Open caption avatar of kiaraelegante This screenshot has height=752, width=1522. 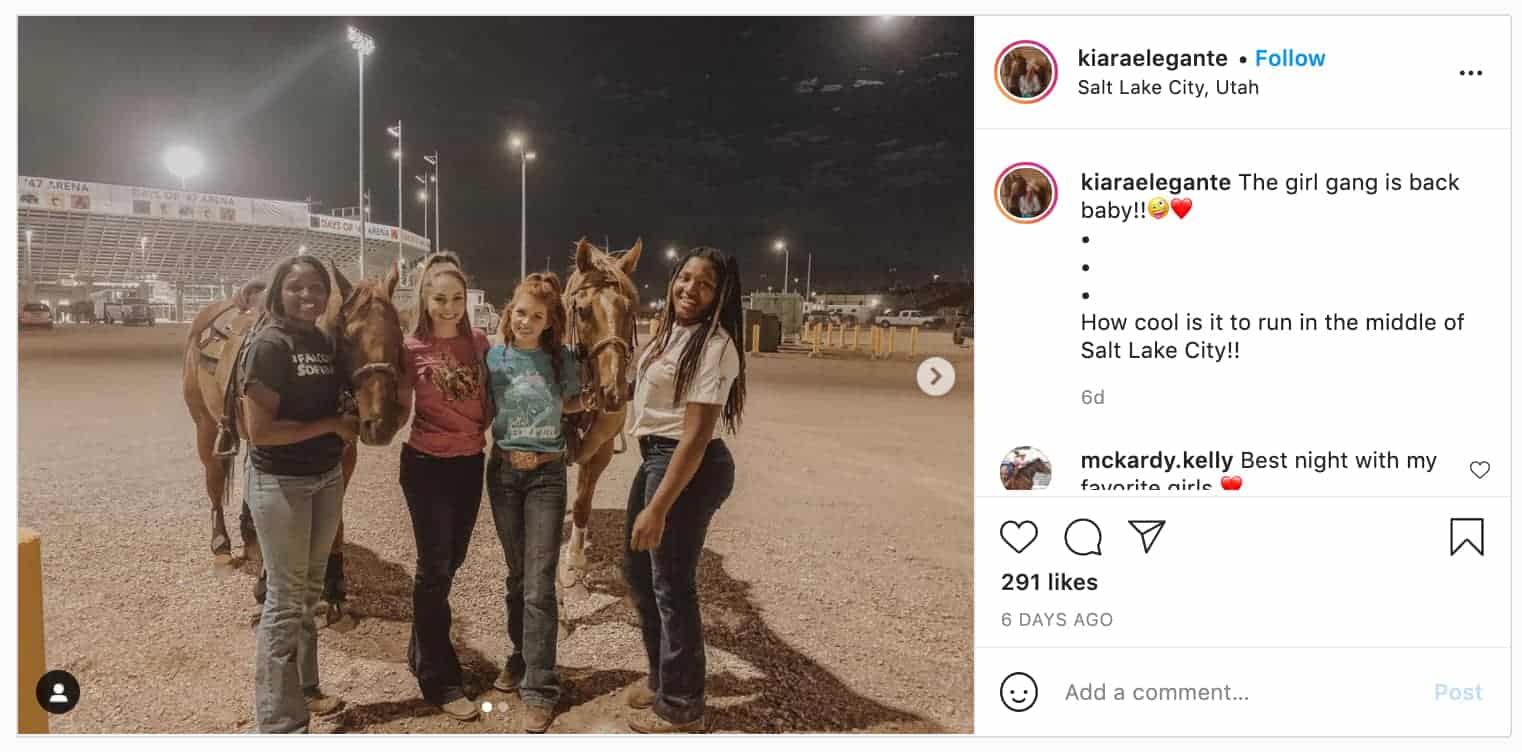click(1026, 192)
